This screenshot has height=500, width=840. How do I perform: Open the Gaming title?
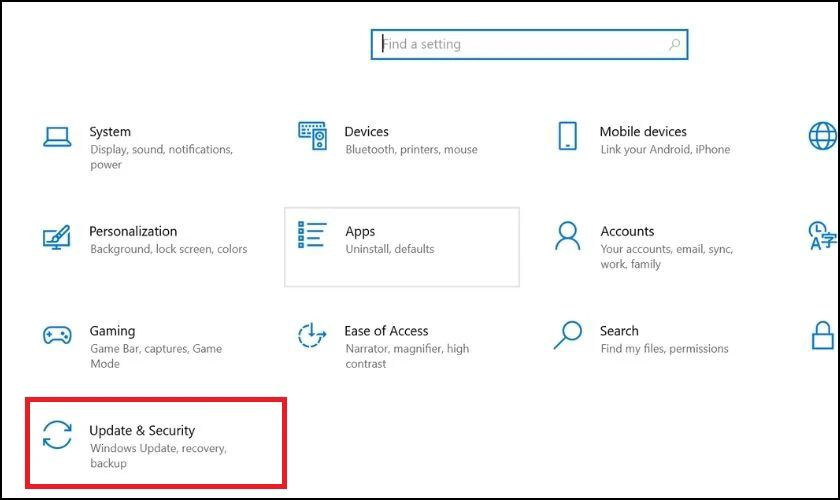(x=112, y=331)
